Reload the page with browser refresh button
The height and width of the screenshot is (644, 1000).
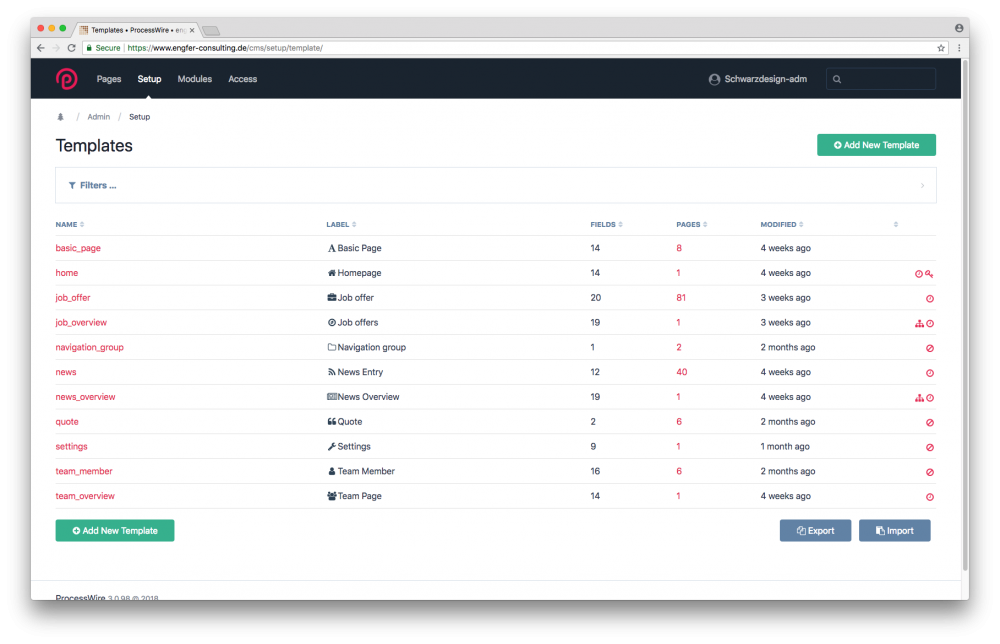pos(72,48)
